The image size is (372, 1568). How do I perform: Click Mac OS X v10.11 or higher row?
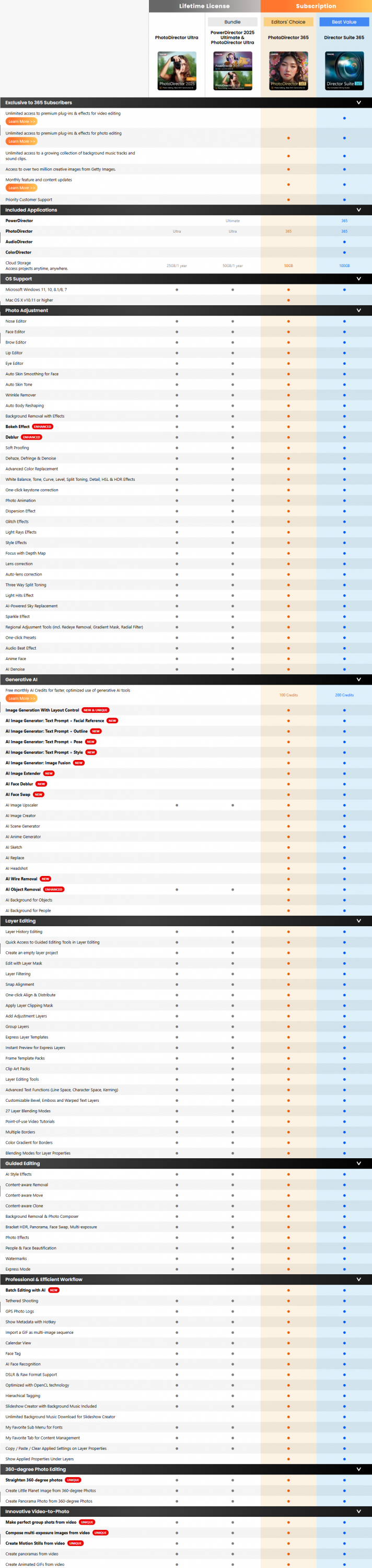tap(185, 300)
